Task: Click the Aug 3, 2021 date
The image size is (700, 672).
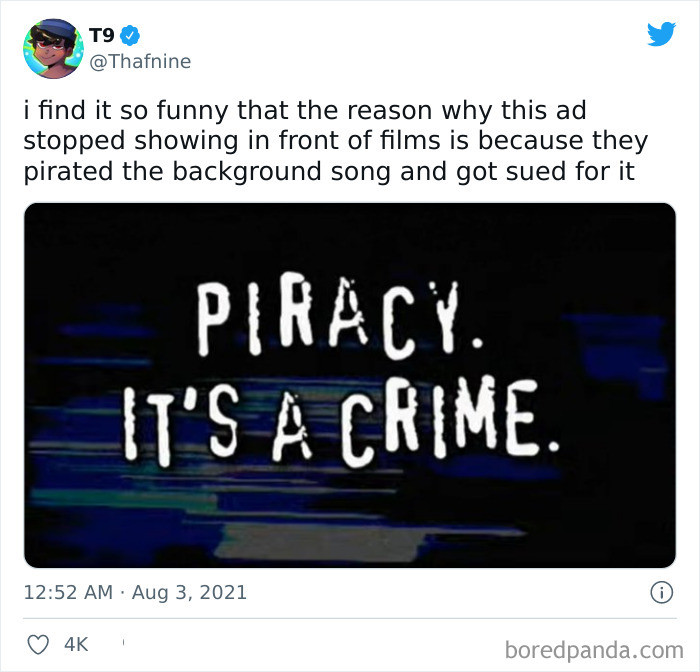Action: coord(189,593)
